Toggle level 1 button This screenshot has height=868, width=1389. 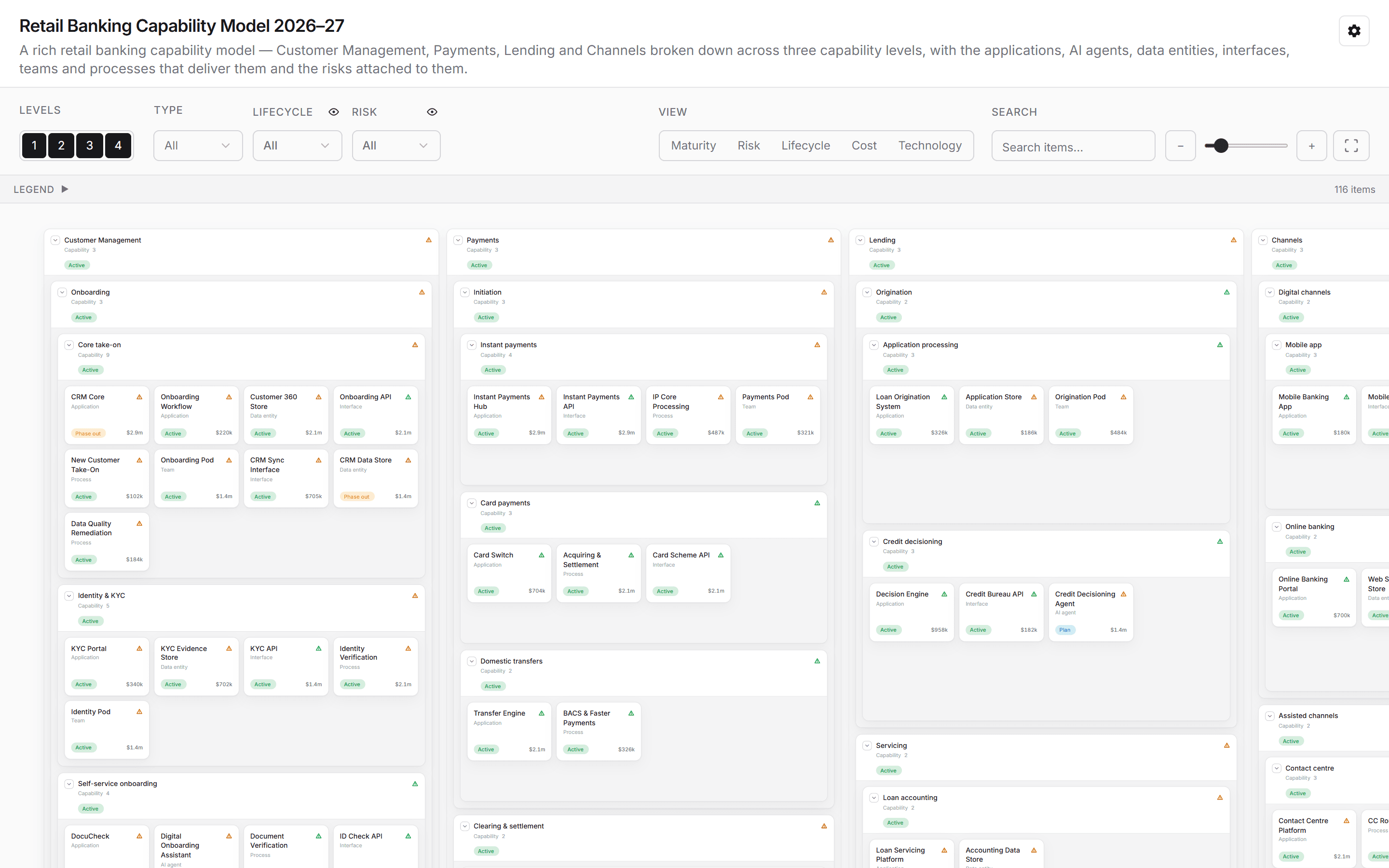click(34, 146)
